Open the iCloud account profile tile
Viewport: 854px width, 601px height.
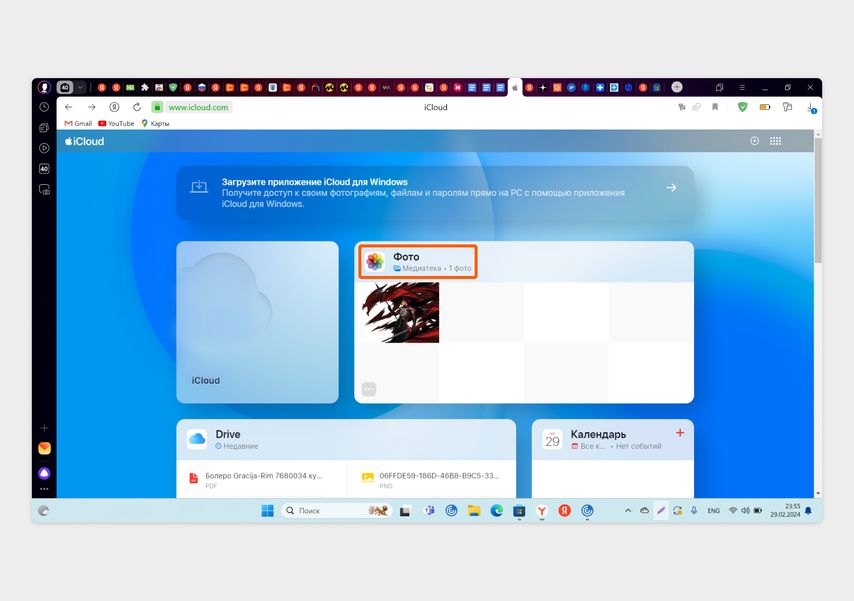click(258, 322)
